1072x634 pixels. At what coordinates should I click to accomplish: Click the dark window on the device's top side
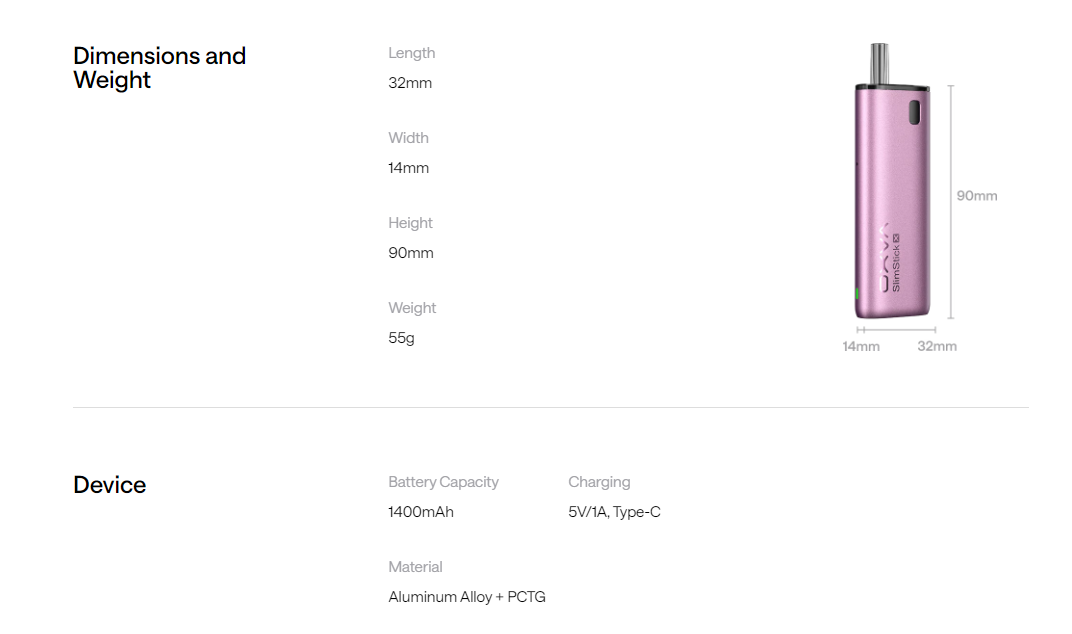913,113
